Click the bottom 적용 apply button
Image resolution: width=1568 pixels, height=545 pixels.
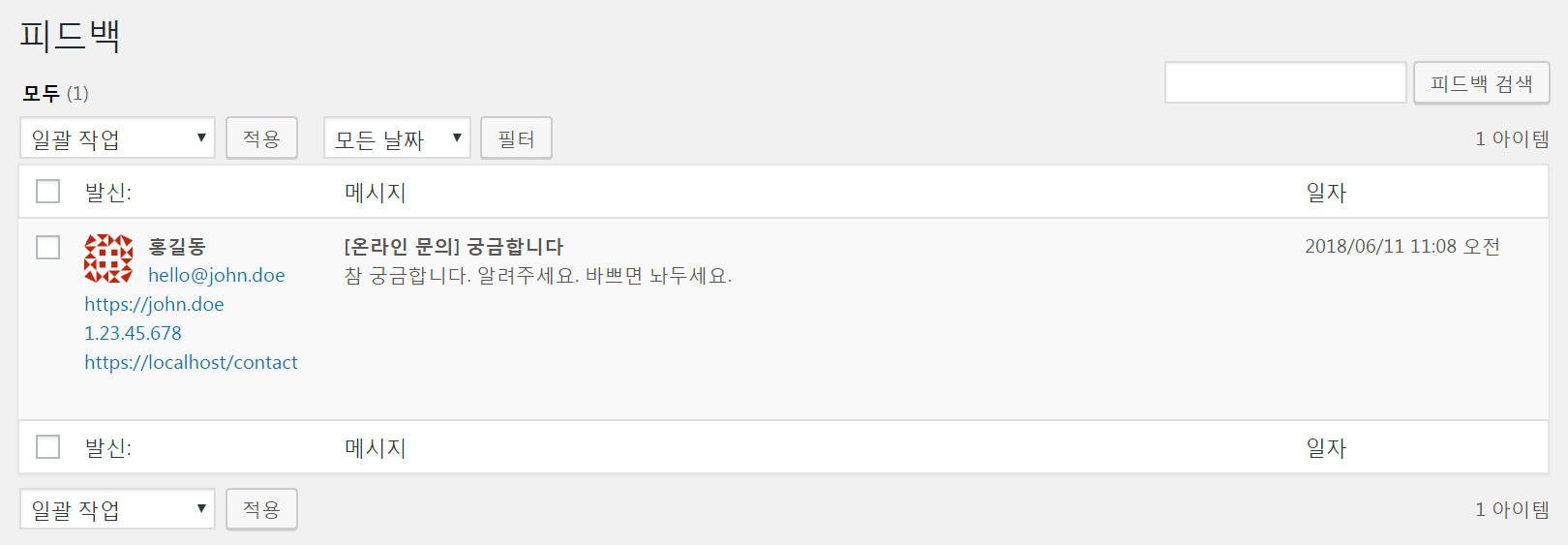(261, 509)
